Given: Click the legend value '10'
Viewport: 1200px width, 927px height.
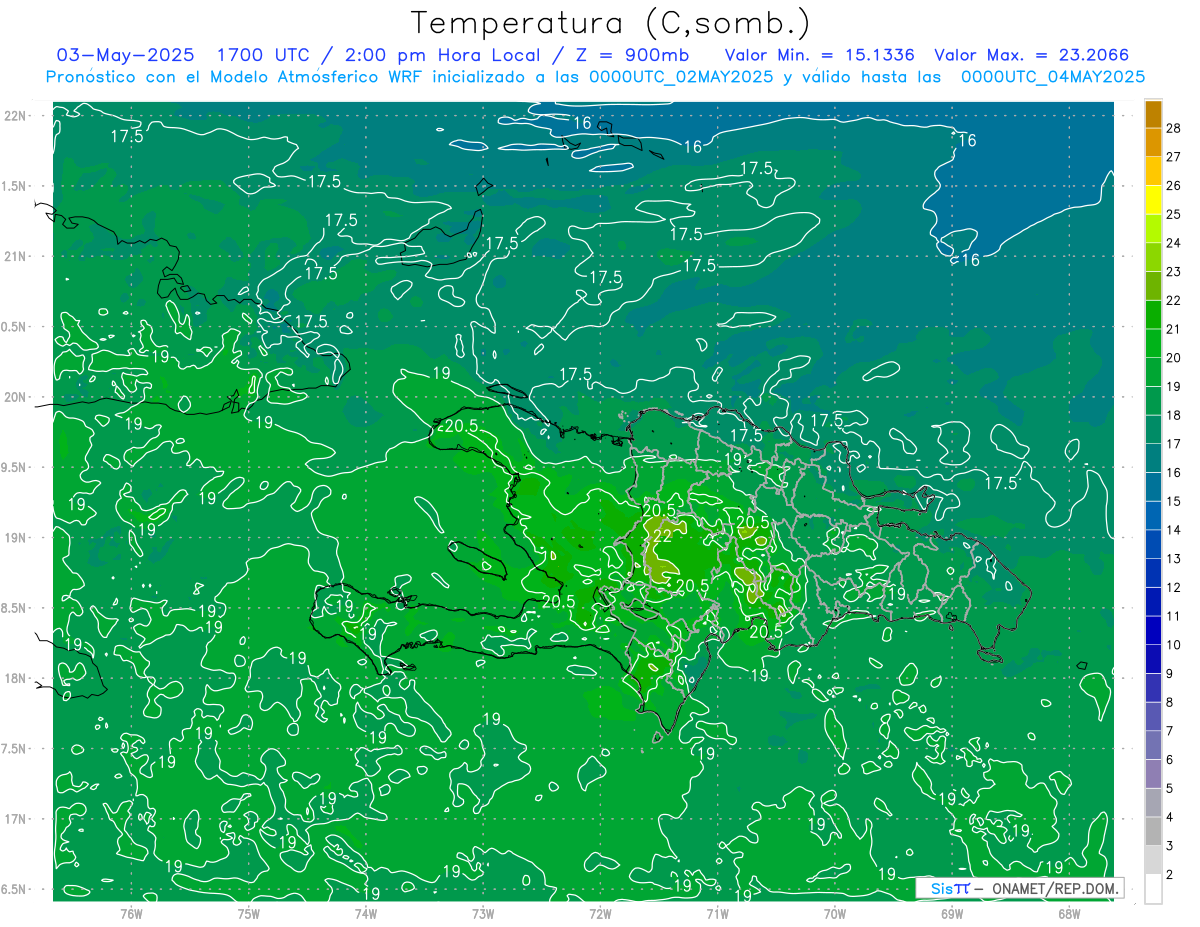Looking at the screenshot, I should [1173, 645].
